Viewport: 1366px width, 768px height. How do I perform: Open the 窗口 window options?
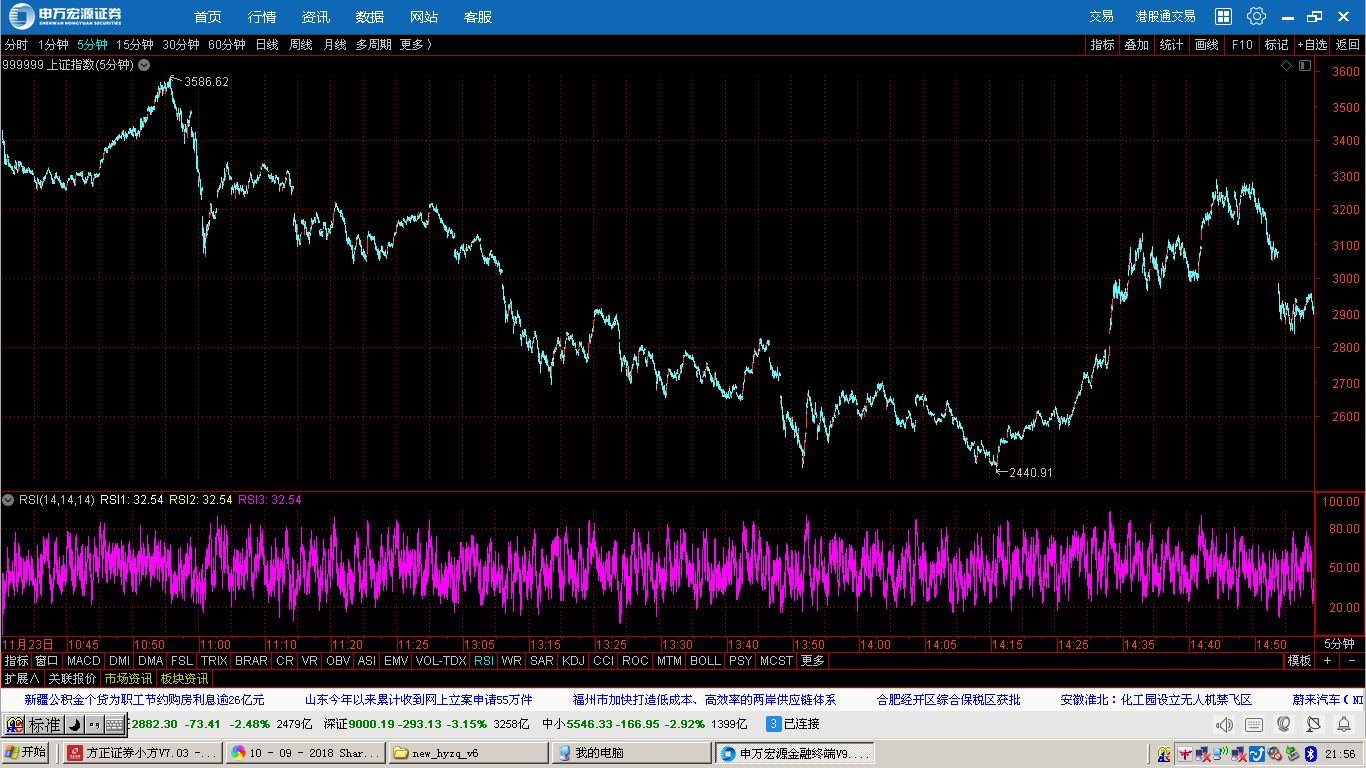pyautogui.click(x=47, y=661)
